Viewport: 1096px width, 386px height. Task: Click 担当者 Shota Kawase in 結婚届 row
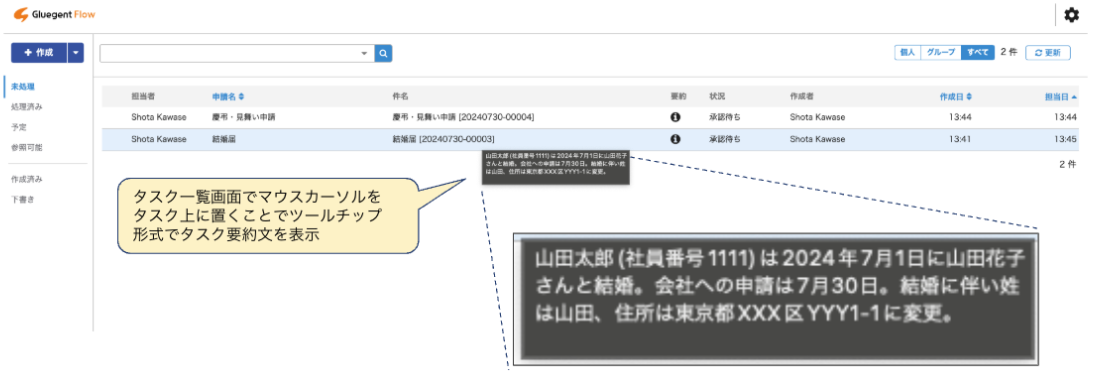(159, 139)
